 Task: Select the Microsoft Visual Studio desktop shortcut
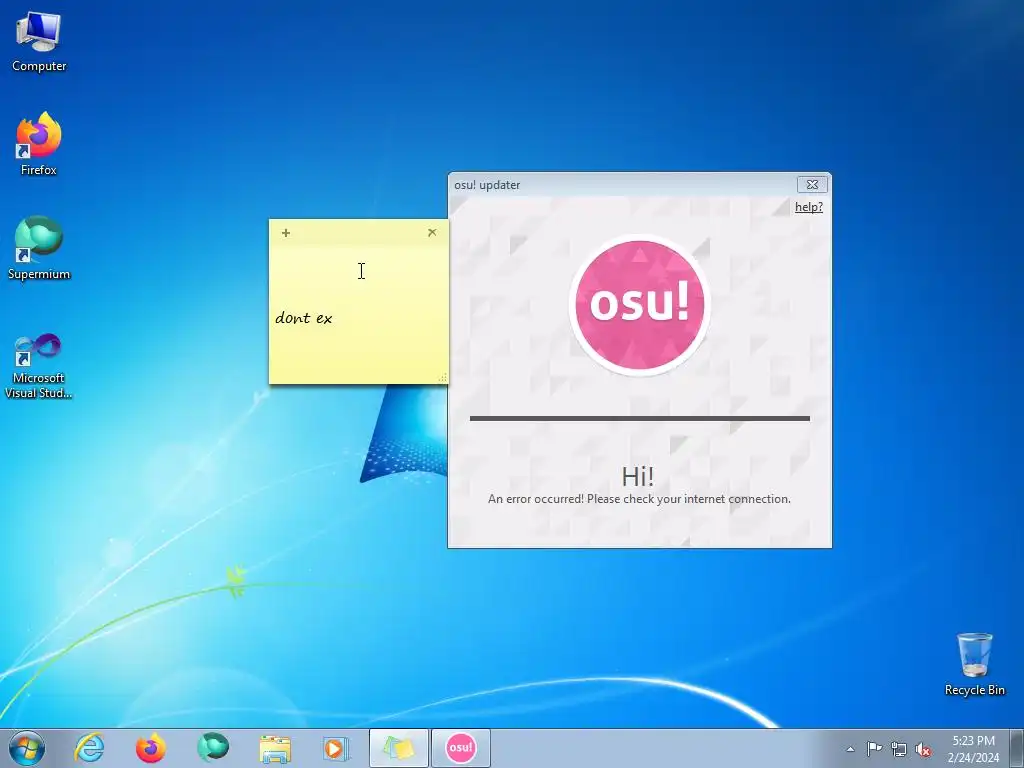(39, 366)
